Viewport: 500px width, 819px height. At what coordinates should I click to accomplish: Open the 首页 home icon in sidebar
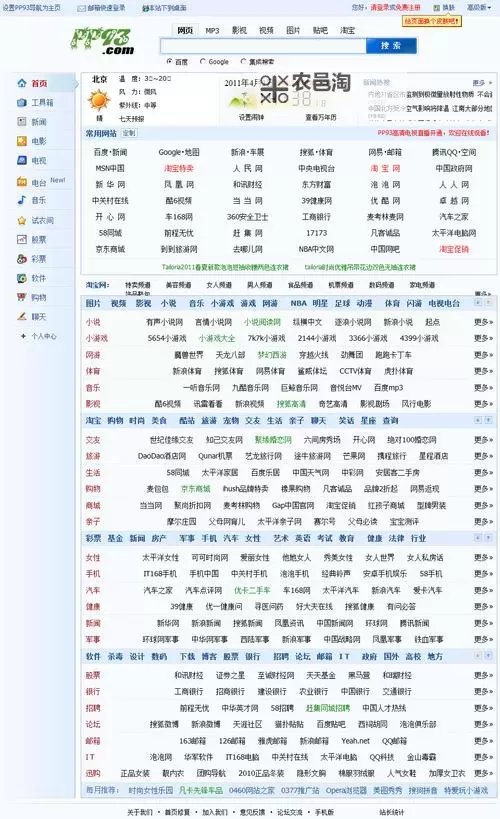(x=21, y=83)
